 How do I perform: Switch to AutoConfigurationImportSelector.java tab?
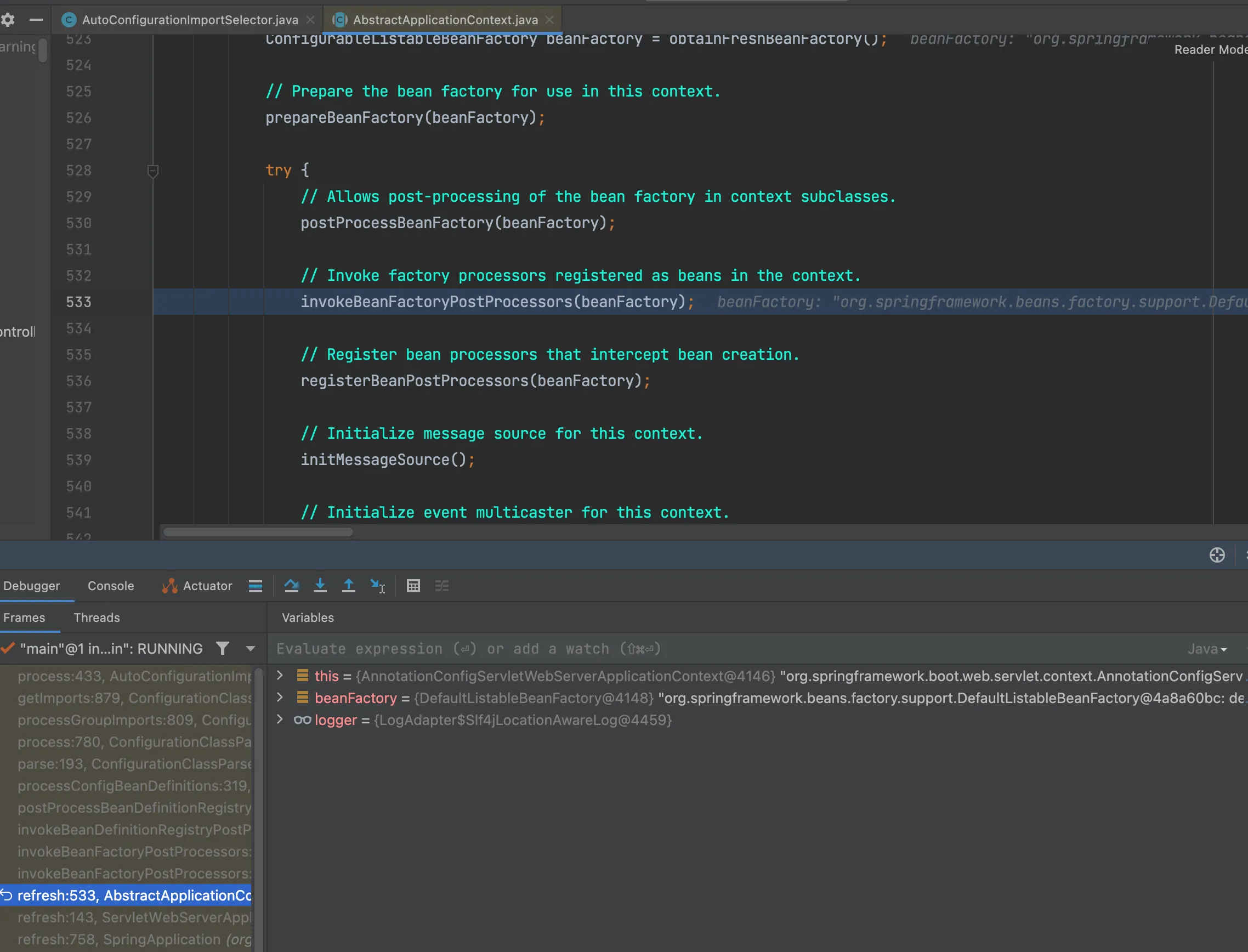click(190, 20)
